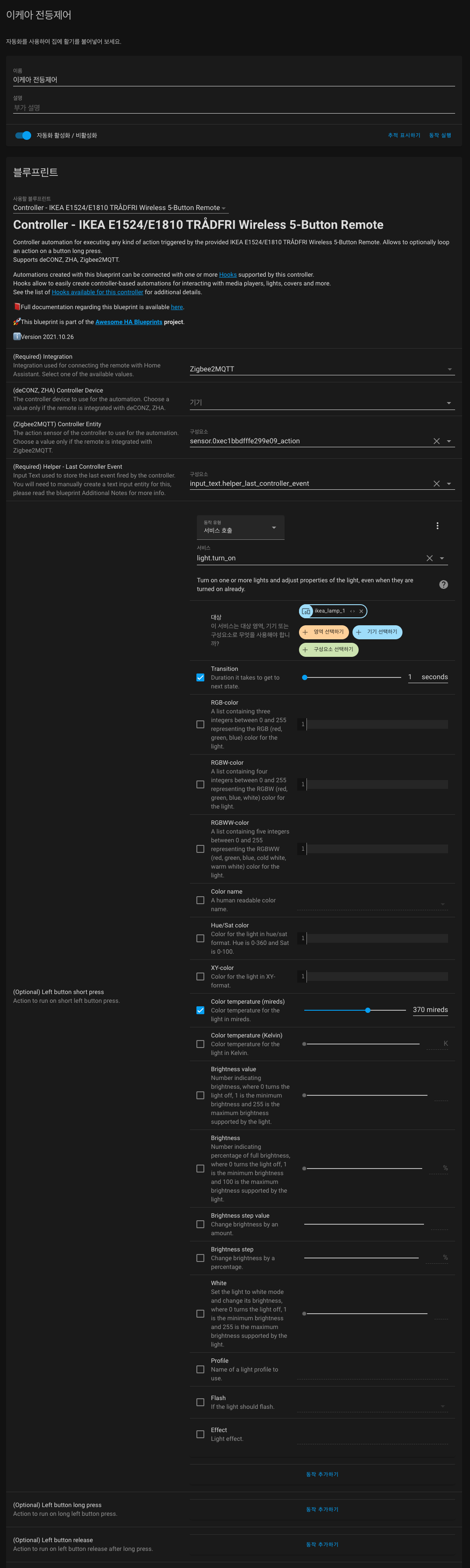Viewport: 470px width, 1568px height.
Task: Enable the White mode checkbox
Action: pyautogui.click(x=200, y=1314)
